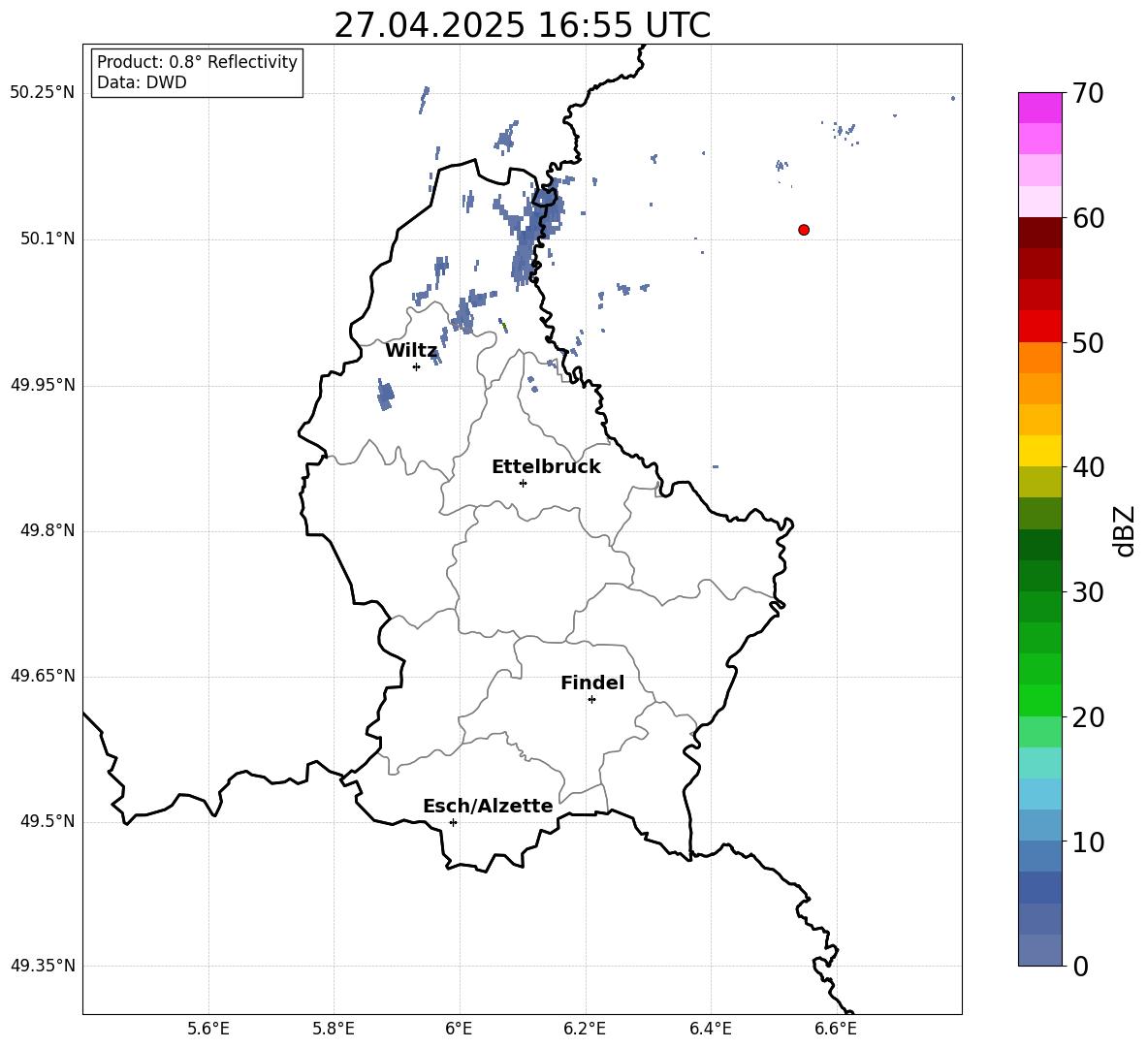Screen dimensions: 1148x1048
Task: Click the 50.1°N latitude label
Action: coord(48,238)
